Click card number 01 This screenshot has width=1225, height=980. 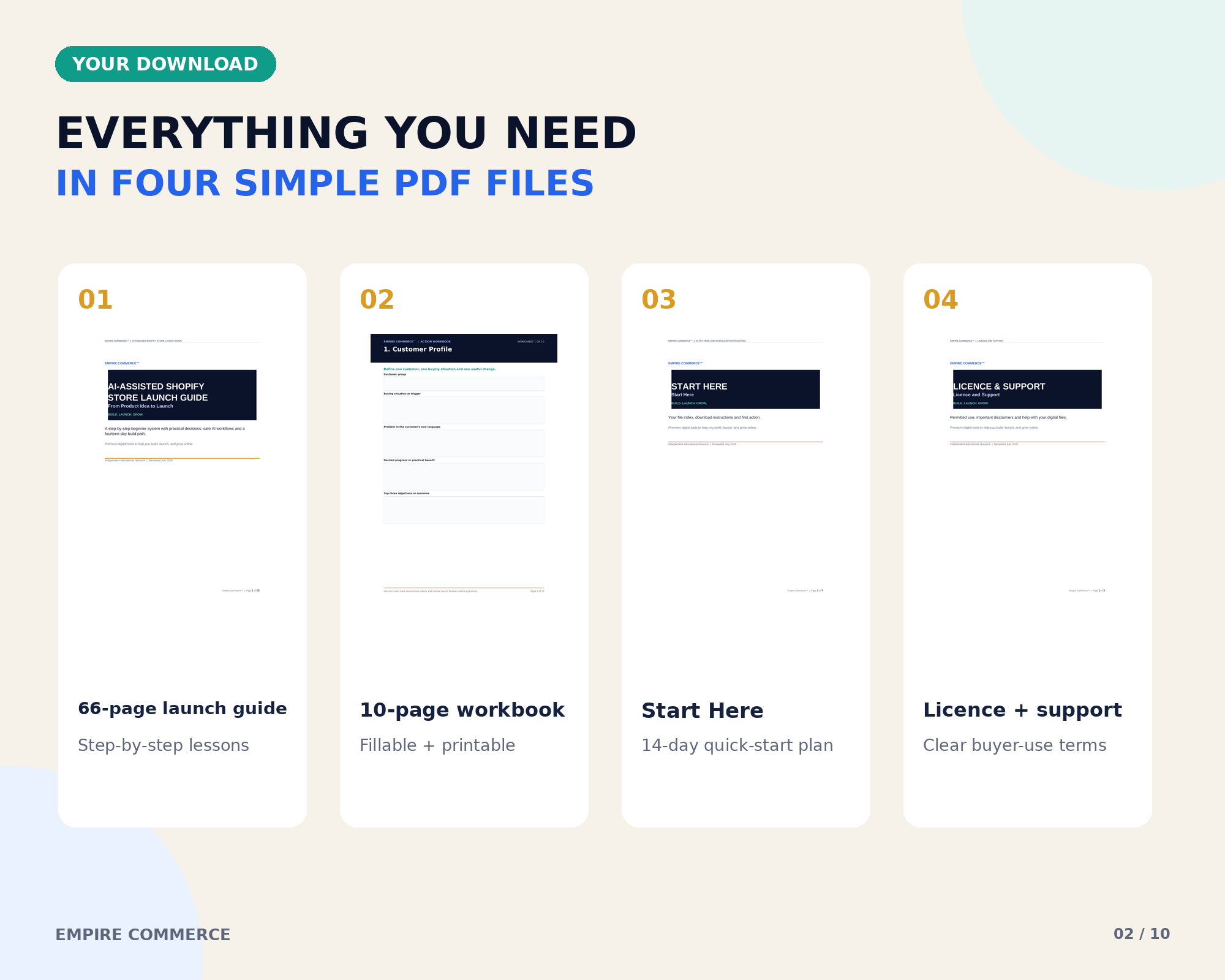[96, 300]
